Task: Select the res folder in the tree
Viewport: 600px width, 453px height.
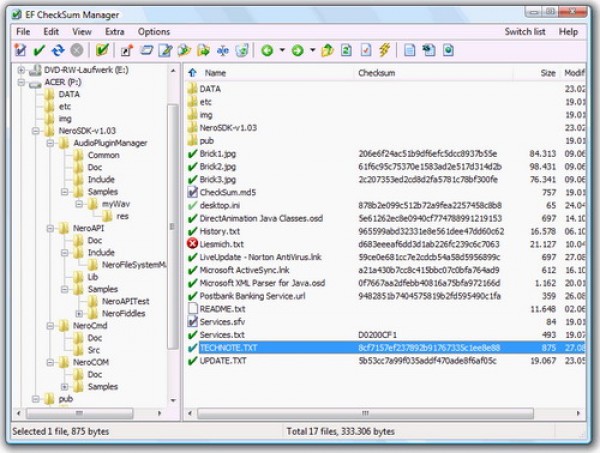Action: point(122,216)
